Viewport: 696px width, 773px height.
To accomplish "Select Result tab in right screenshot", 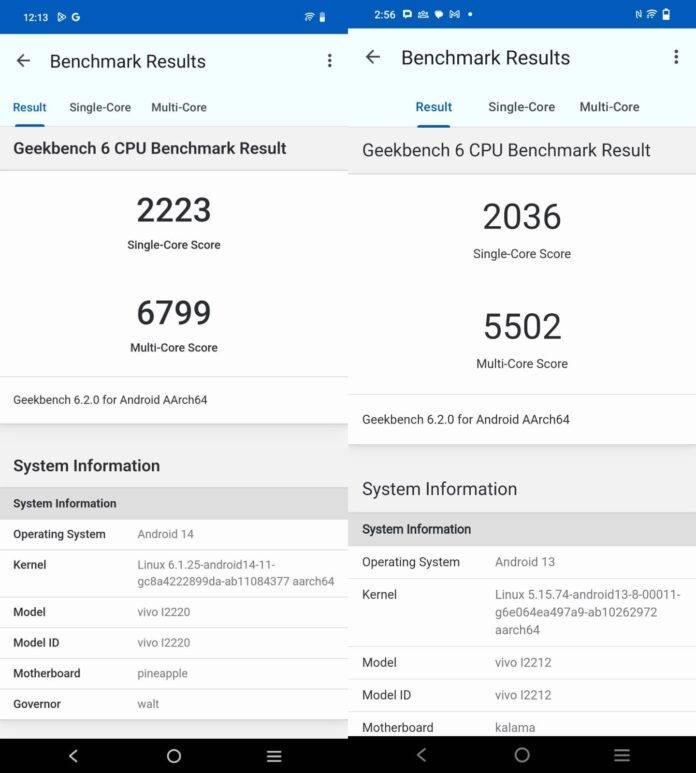I will point(434,106).
